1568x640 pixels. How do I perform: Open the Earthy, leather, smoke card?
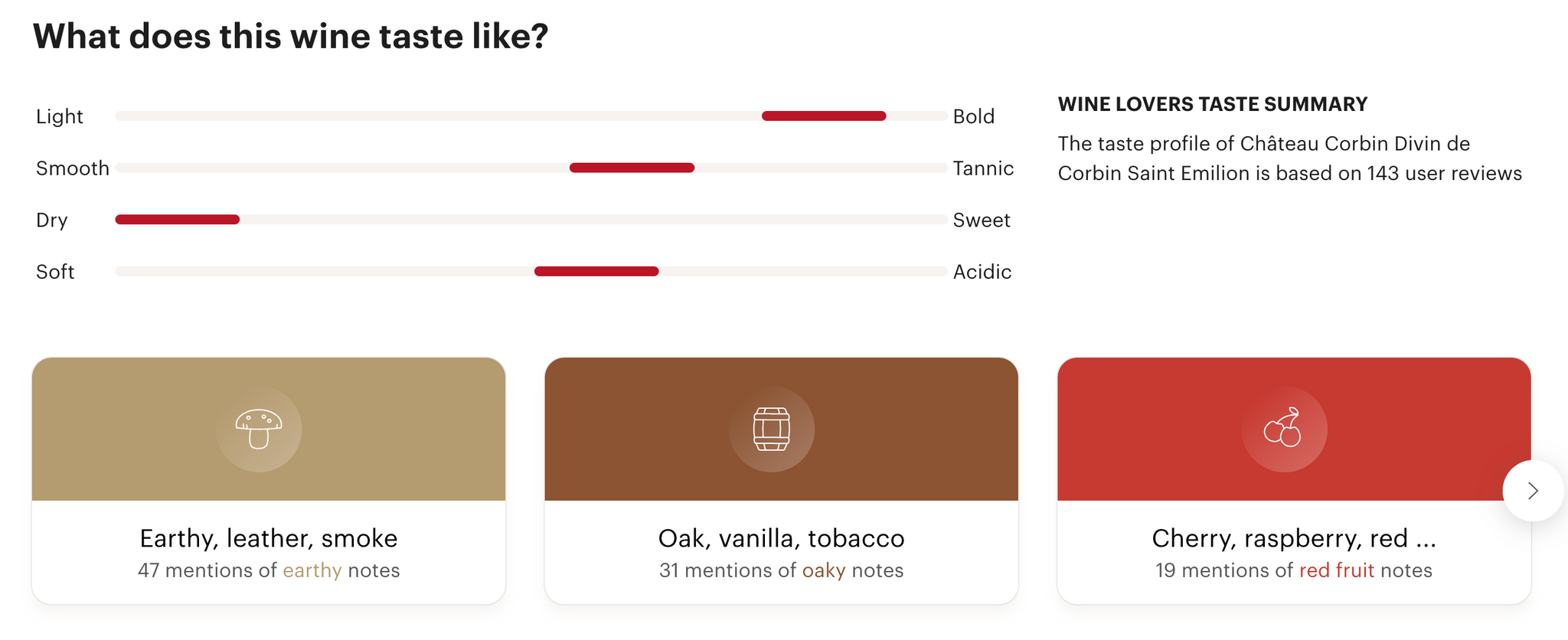pyautogui.click(x=269, y=481)
